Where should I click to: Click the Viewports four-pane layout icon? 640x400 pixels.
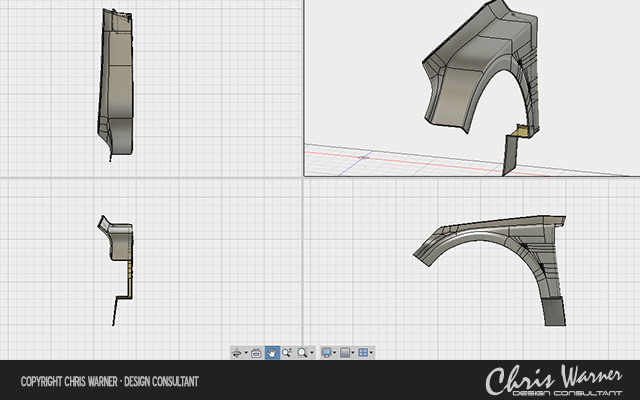point(363,352)
